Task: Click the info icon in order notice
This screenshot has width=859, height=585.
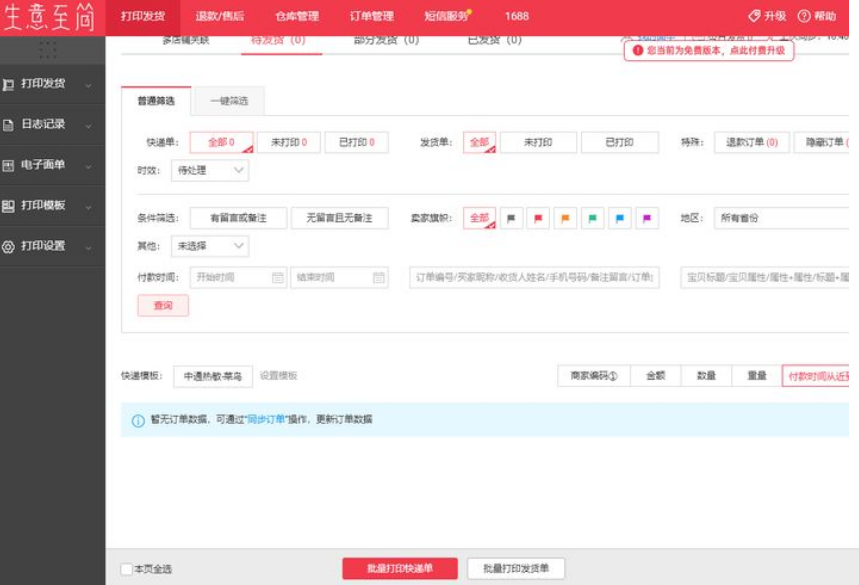Action: pos(138,420)
